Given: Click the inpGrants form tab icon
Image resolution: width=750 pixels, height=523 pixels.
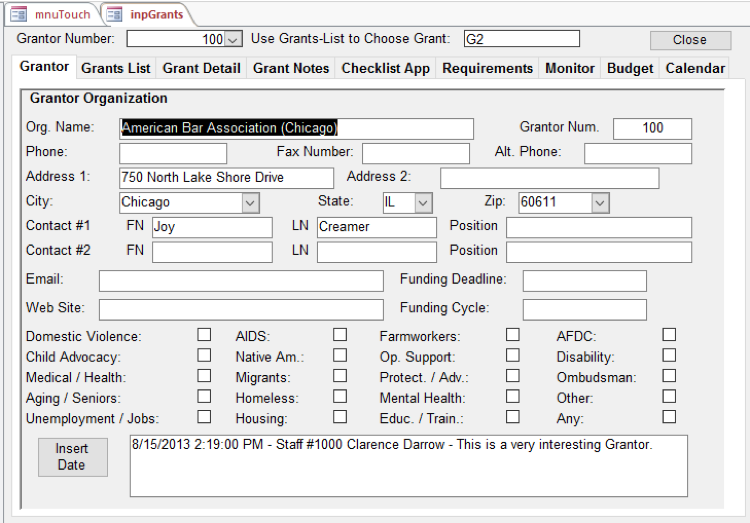Looking at the screenshot, I should (113, 14).
